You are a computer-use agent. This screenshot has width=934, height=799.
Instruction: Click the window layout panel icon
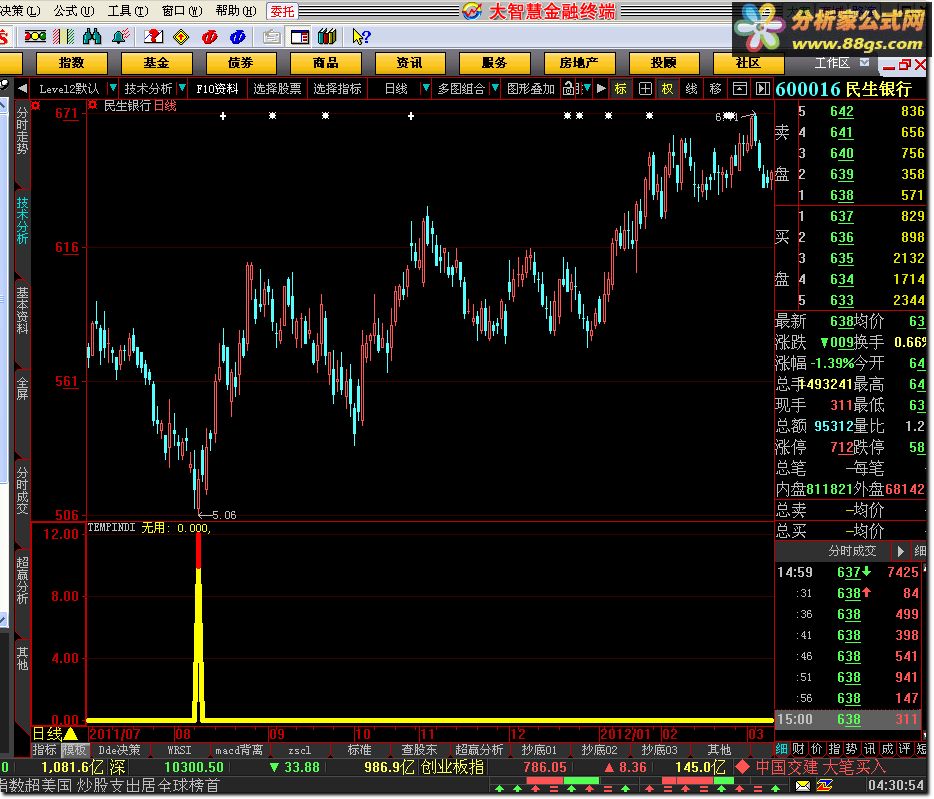300,37
